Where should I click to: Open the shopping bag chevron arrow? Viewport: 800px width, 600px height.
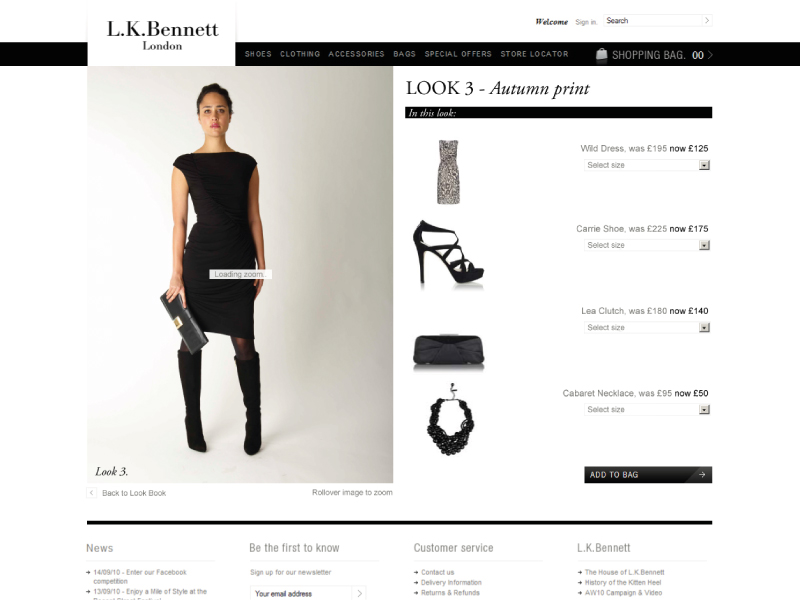click(710, 55)
